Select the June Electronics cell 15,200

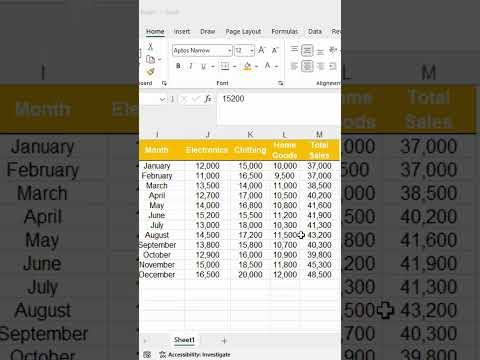[207, 215]
